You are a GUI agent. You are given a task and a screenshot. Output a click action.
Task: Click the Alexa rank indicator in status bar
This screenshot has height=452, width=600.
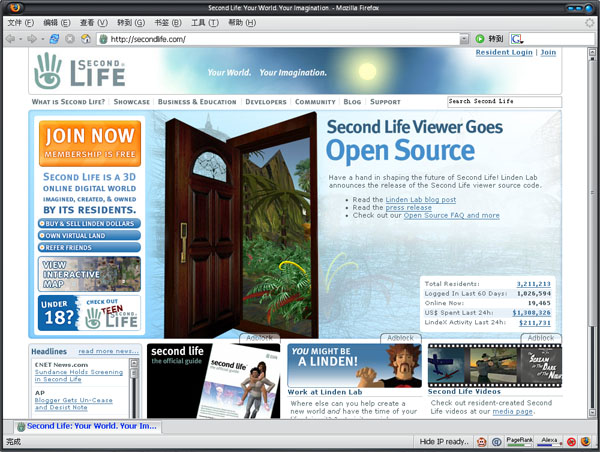click(551, 441)
